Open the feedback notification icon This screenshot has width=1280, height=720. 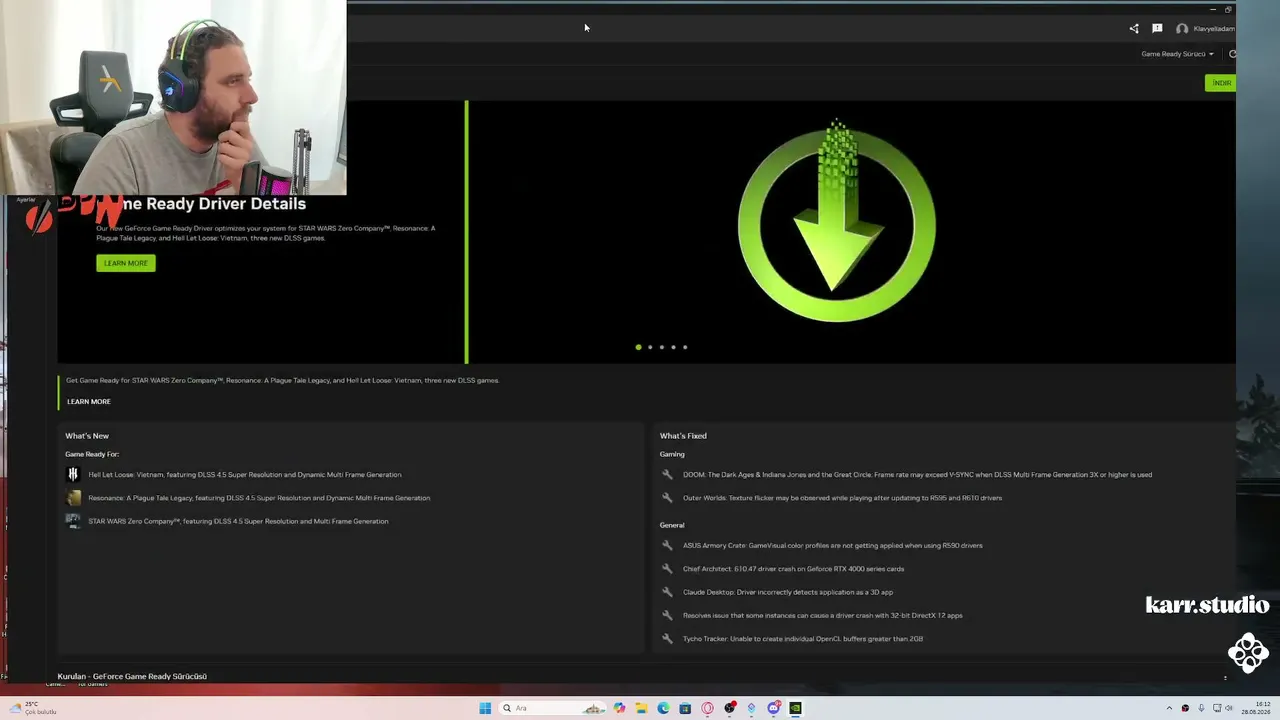(1157, 29)
